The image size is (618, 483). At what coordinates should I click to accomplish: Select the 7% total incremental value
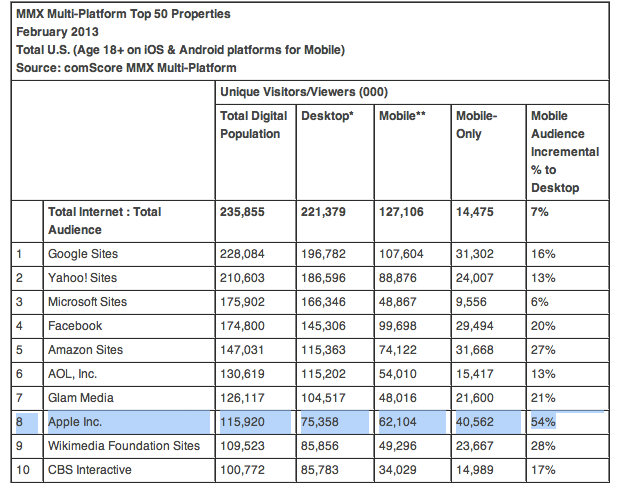(540, 212)
